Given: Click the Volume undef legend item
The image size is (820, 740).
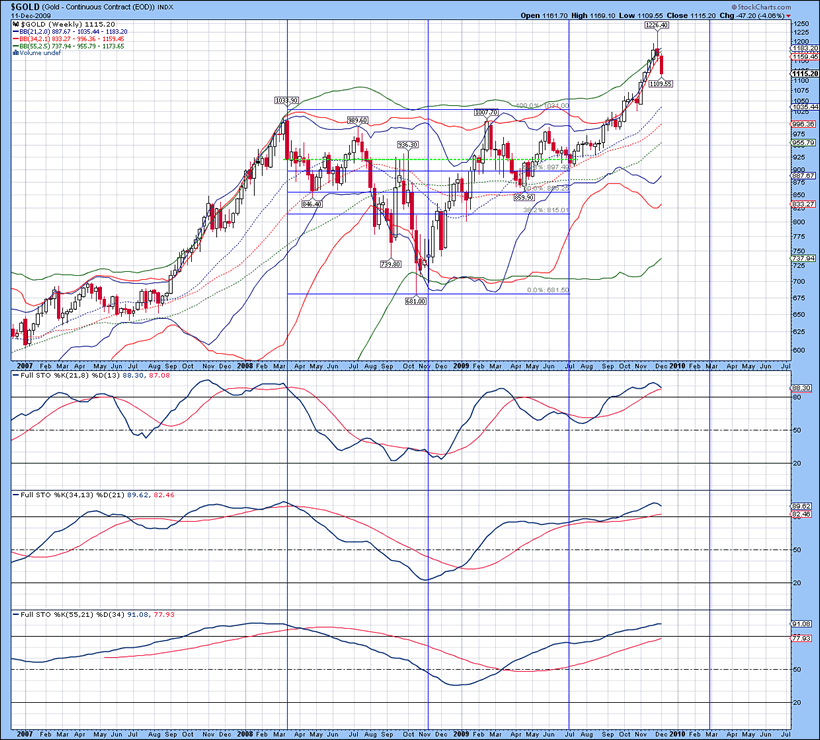Looking at the screenshot, I should tap(36, 53).
